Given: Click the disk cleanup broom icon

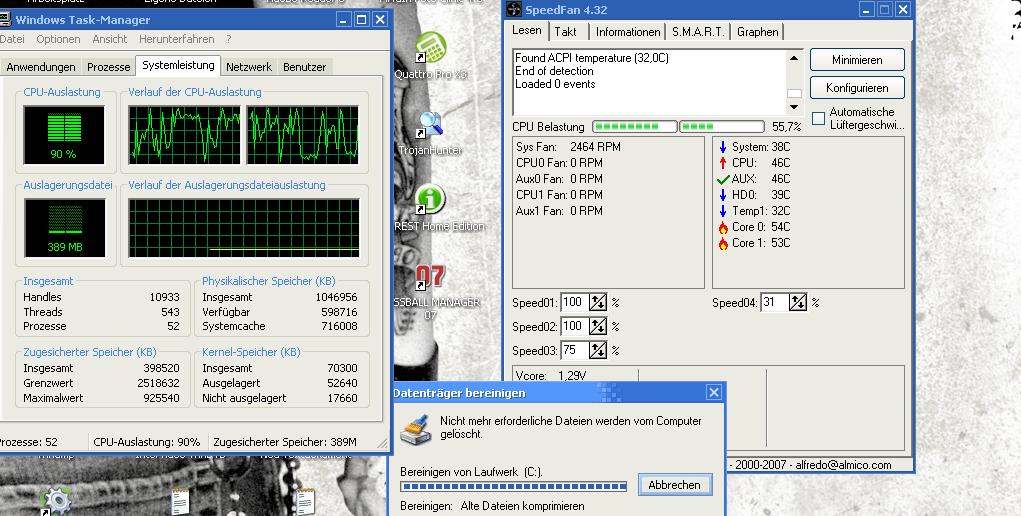Looking at the screenshot, I should (x=415, y=430).
